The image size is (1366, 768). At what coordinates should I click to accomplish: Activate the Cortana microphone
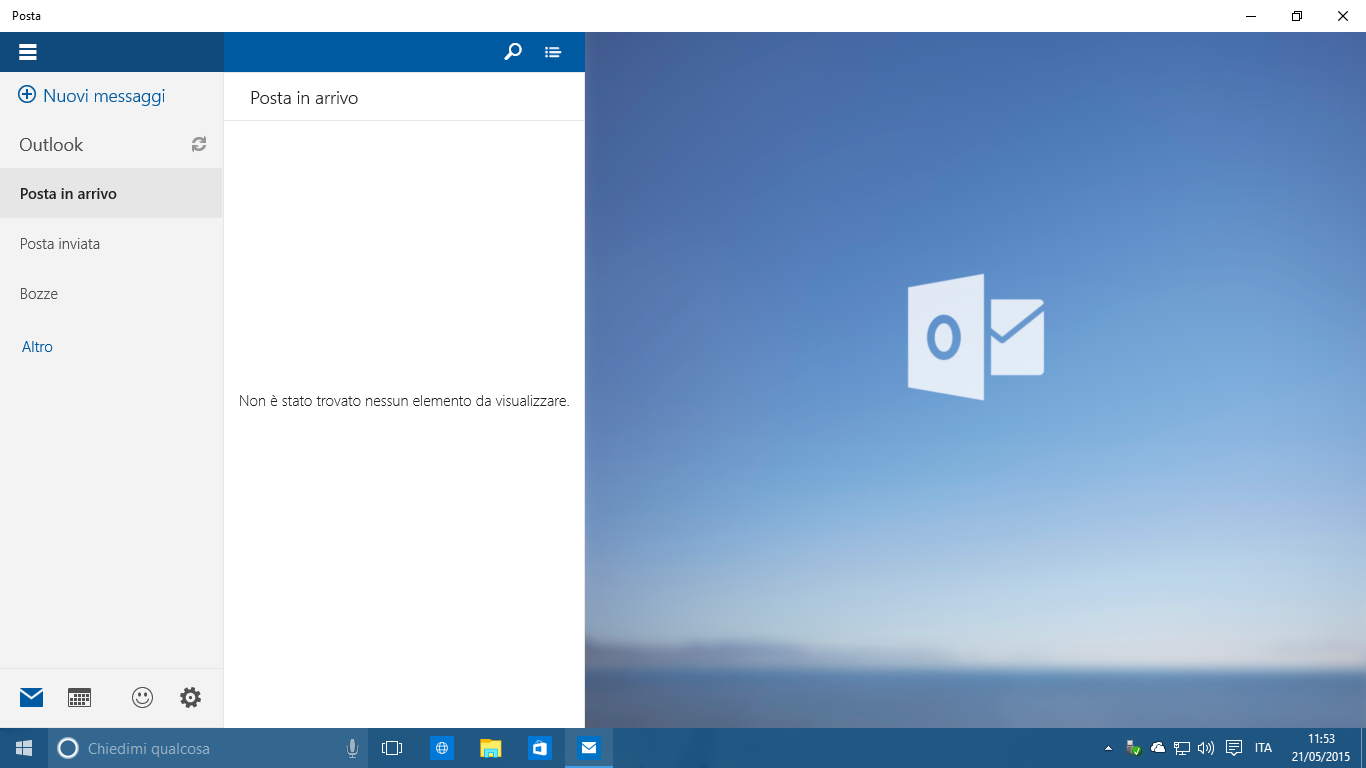352,748
